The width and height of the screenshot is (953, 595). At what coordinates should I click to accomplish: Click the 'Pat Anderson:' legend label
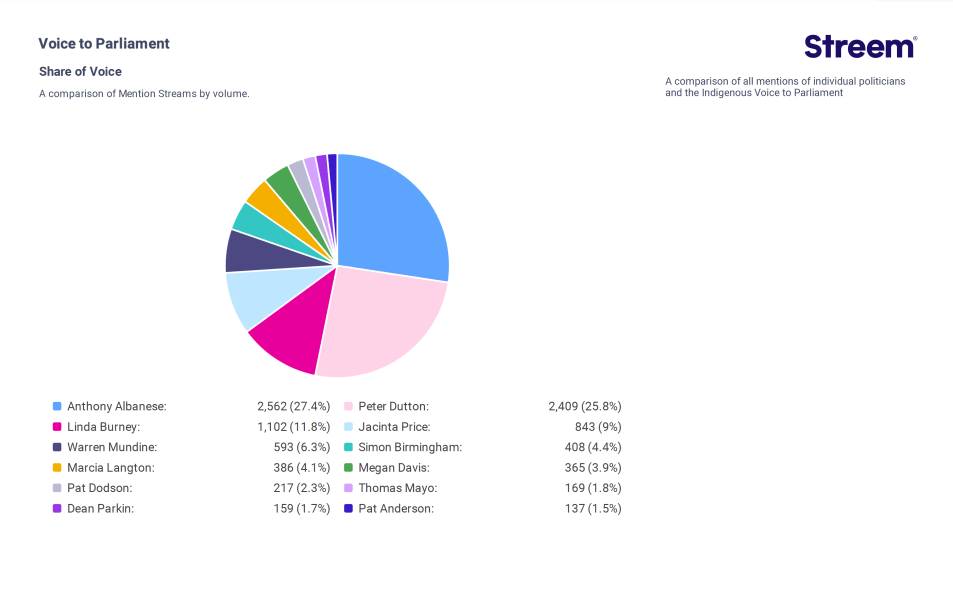pos(396,508)
